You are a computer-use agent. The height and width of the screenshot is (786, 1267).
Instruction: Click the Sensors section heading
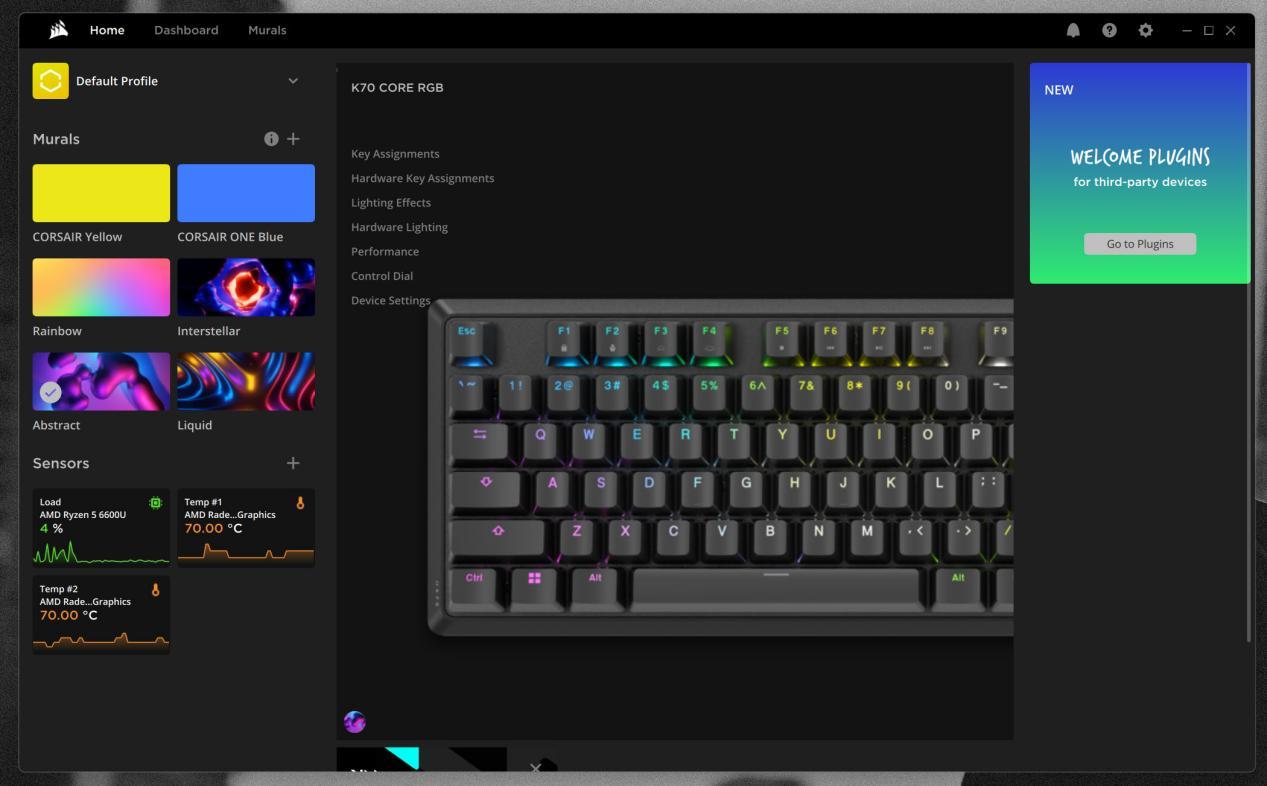pyautogui.click(x=61, y=463)
